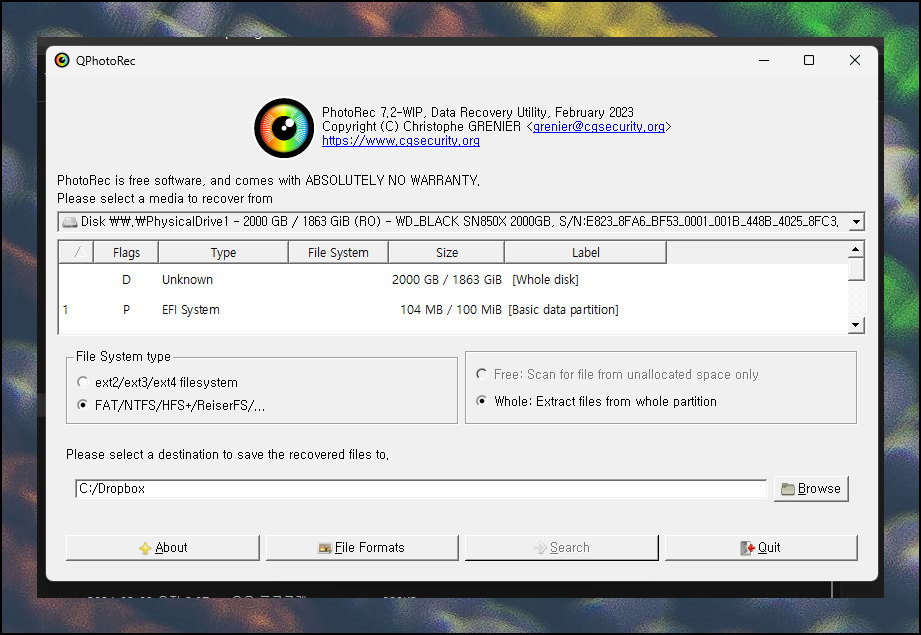Screen dimensions: 921x635
Task: Select Whole: extract files from whole partition
Action: [x=482, y=401]
